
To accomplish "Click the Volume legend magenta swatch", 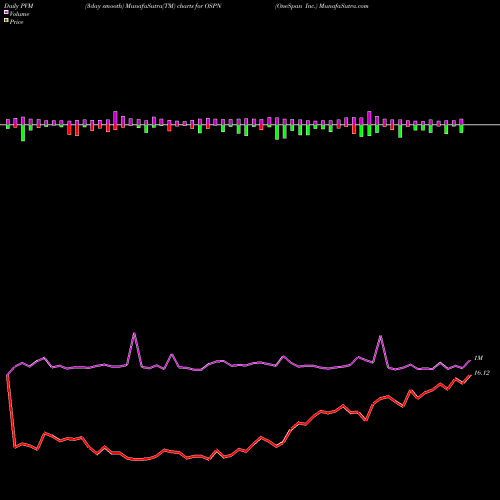I will 6,12.
